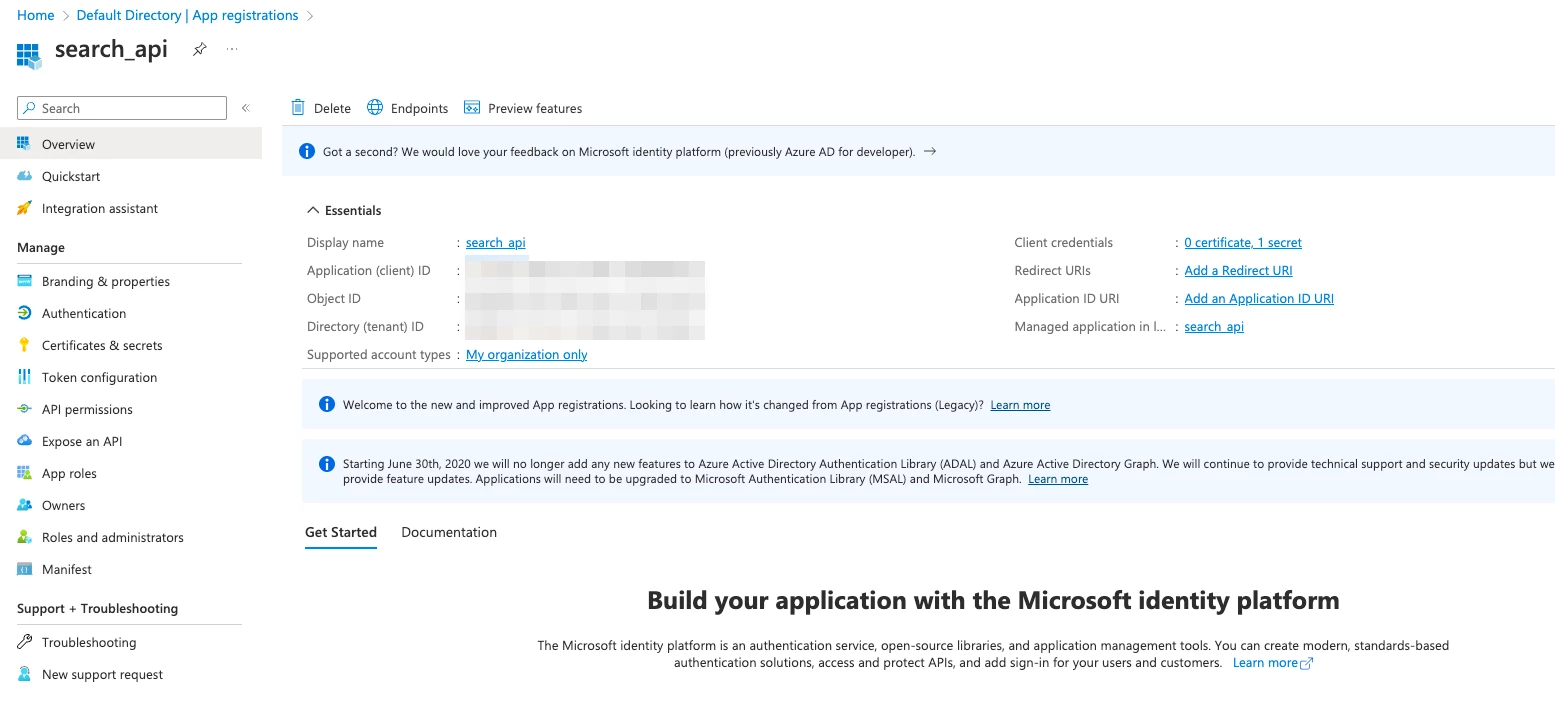Collapse the sidebar with the double chevron
The width and height of the screenshot is (1555, 701).
(245, 108)
